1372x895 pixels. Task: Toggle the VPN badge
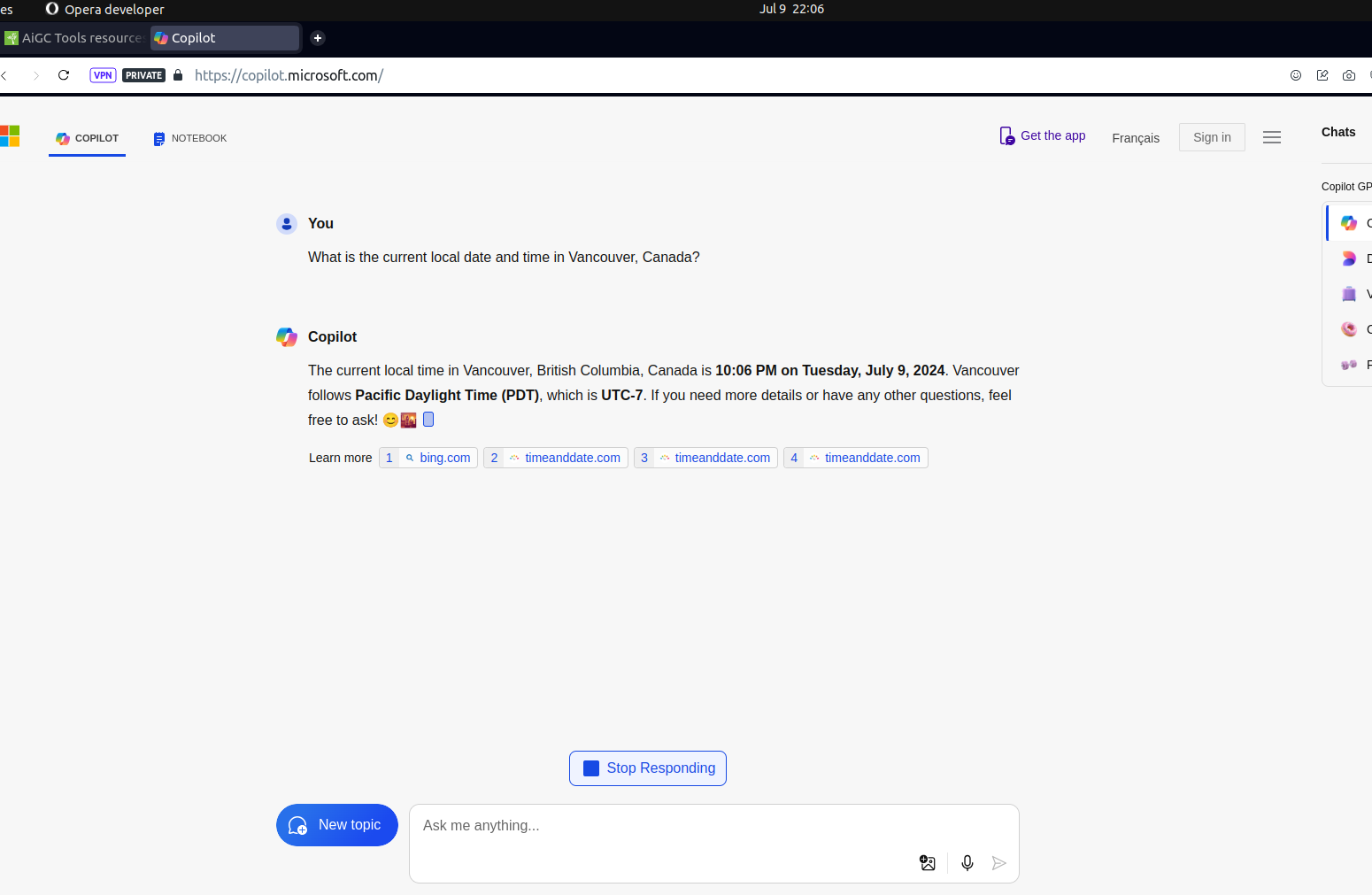(x=103, y=75)
